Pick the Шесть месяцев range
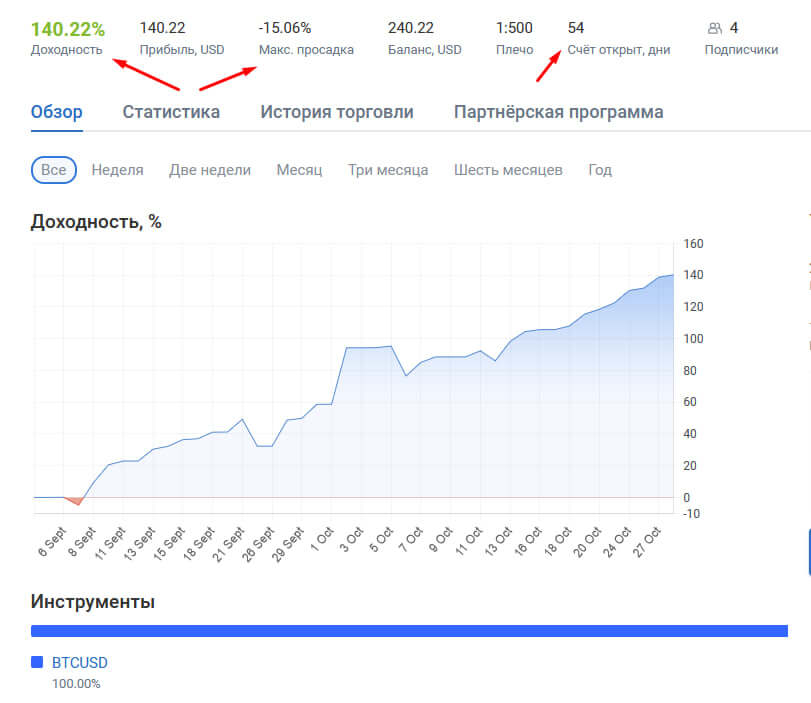The width and height of the screenshot is (811, 703). click(508, 170)
